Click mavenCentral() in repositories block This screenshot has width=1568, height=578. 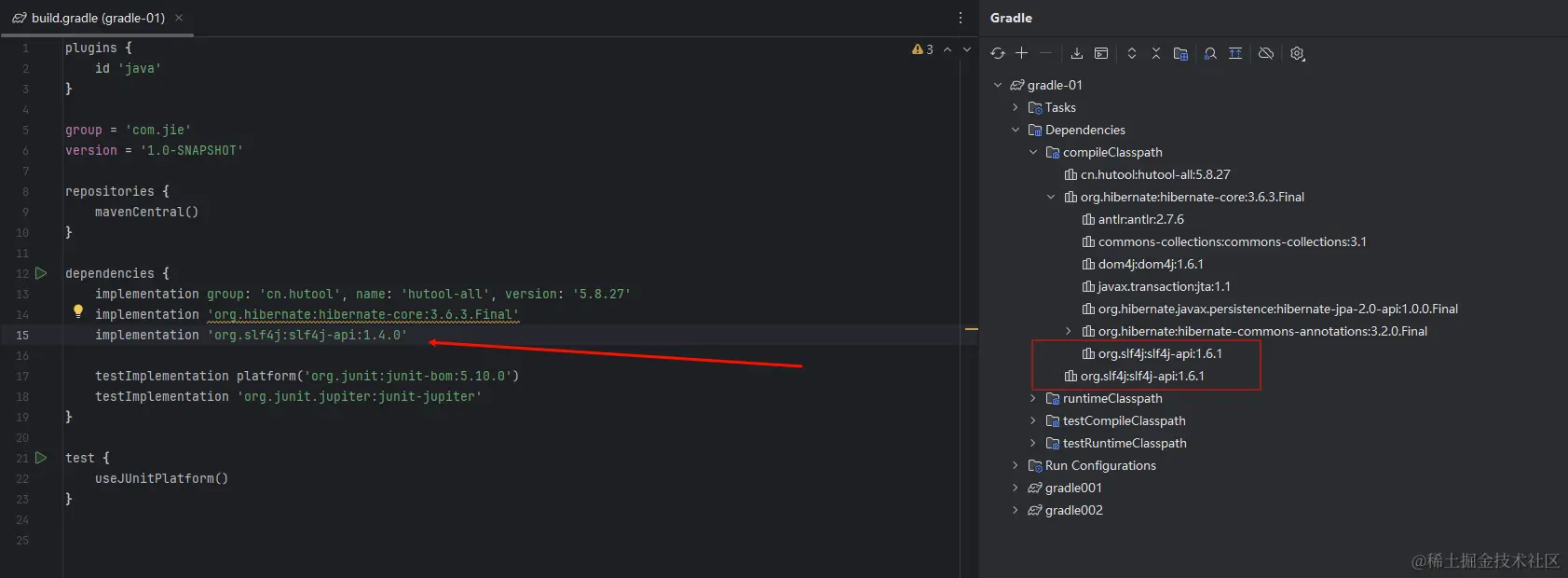pyautogui.click(x=146, y=212)
